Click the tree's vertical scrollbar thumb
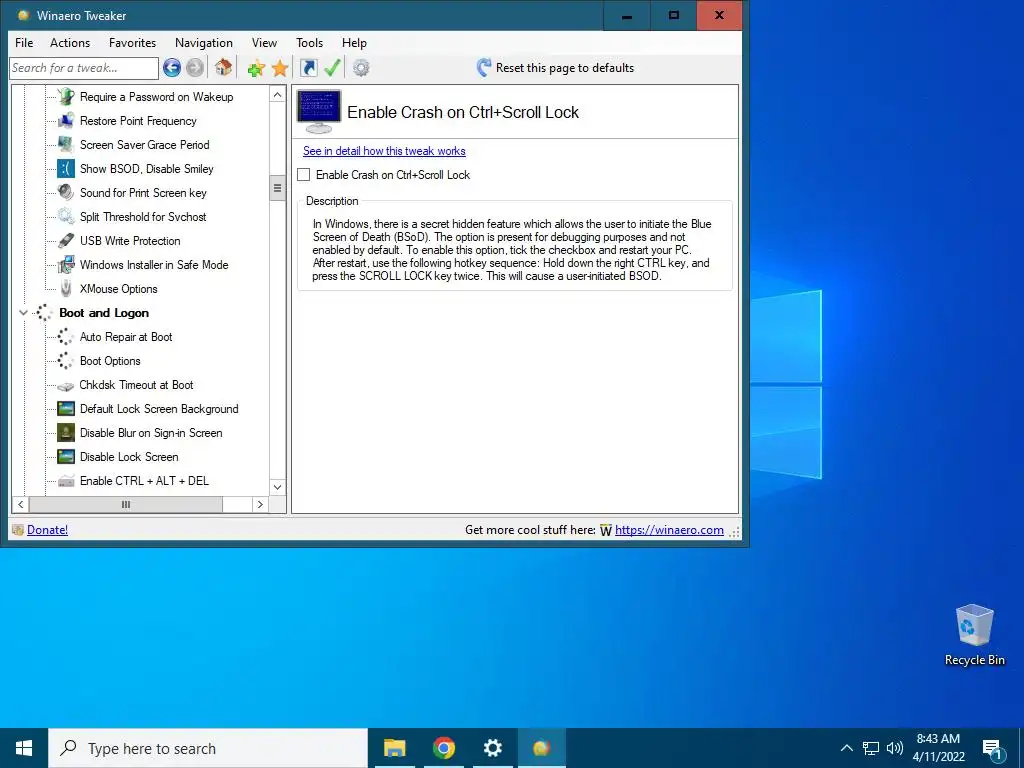Image resolution: width=1024 pixels, height=768 pixels. click(278, 188)
